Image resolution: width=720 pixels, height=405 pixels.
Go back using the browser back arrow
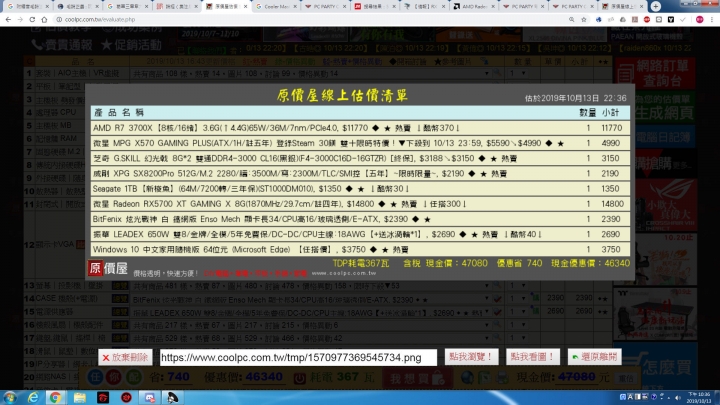pos(8,20)
